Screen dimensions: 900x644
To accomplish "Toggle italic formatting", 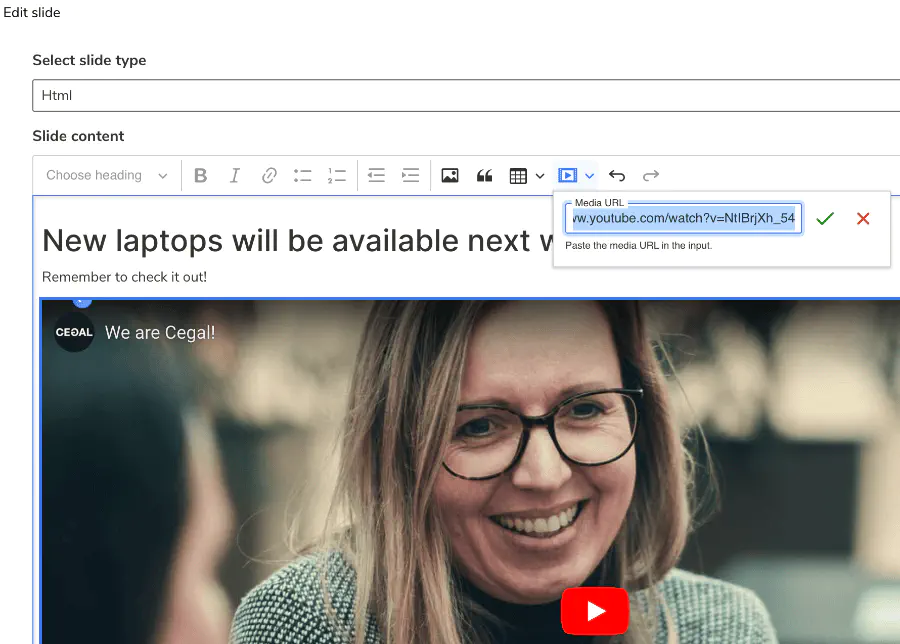I will pos(234,175).
